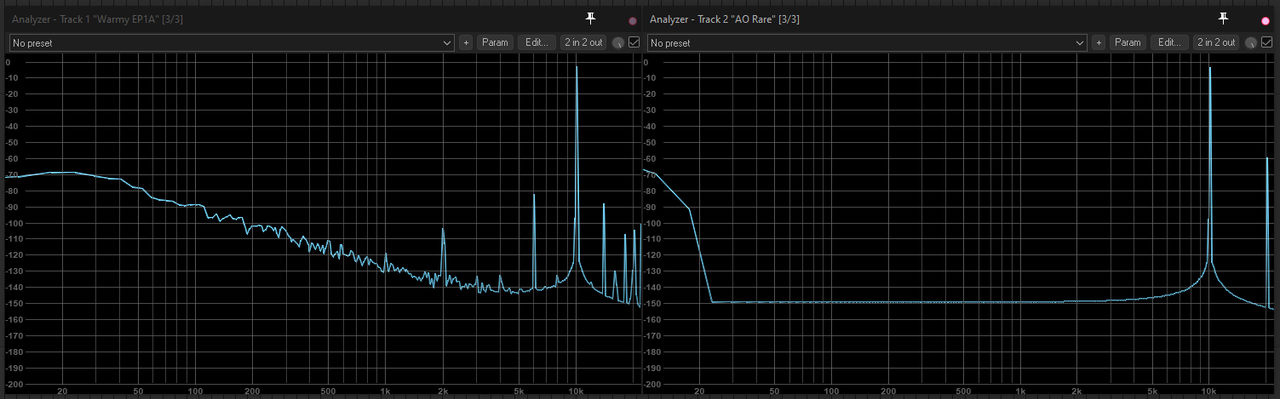Adjust the wet/dry mix knob in Track 2 analyzer
This screenshot has width=1280, height=399.
1250,43
